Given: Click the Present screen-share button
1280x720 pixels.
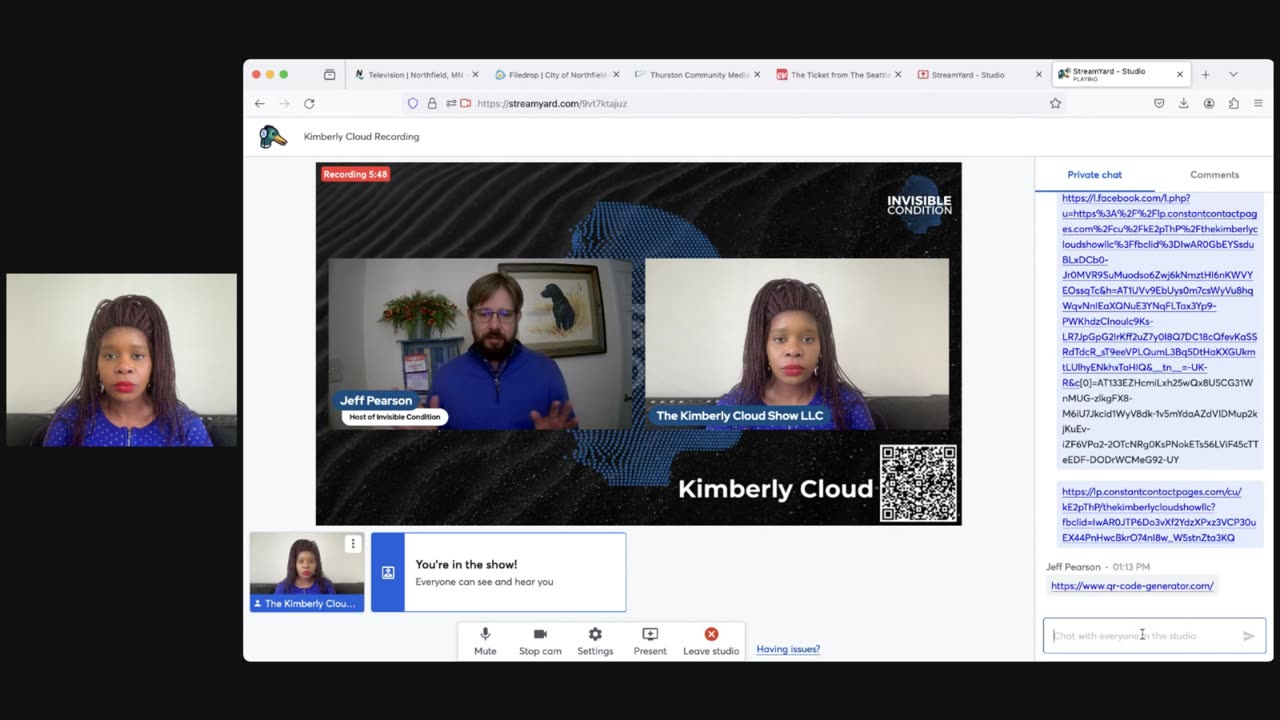Looking at the screenshot, I should 650,641.
